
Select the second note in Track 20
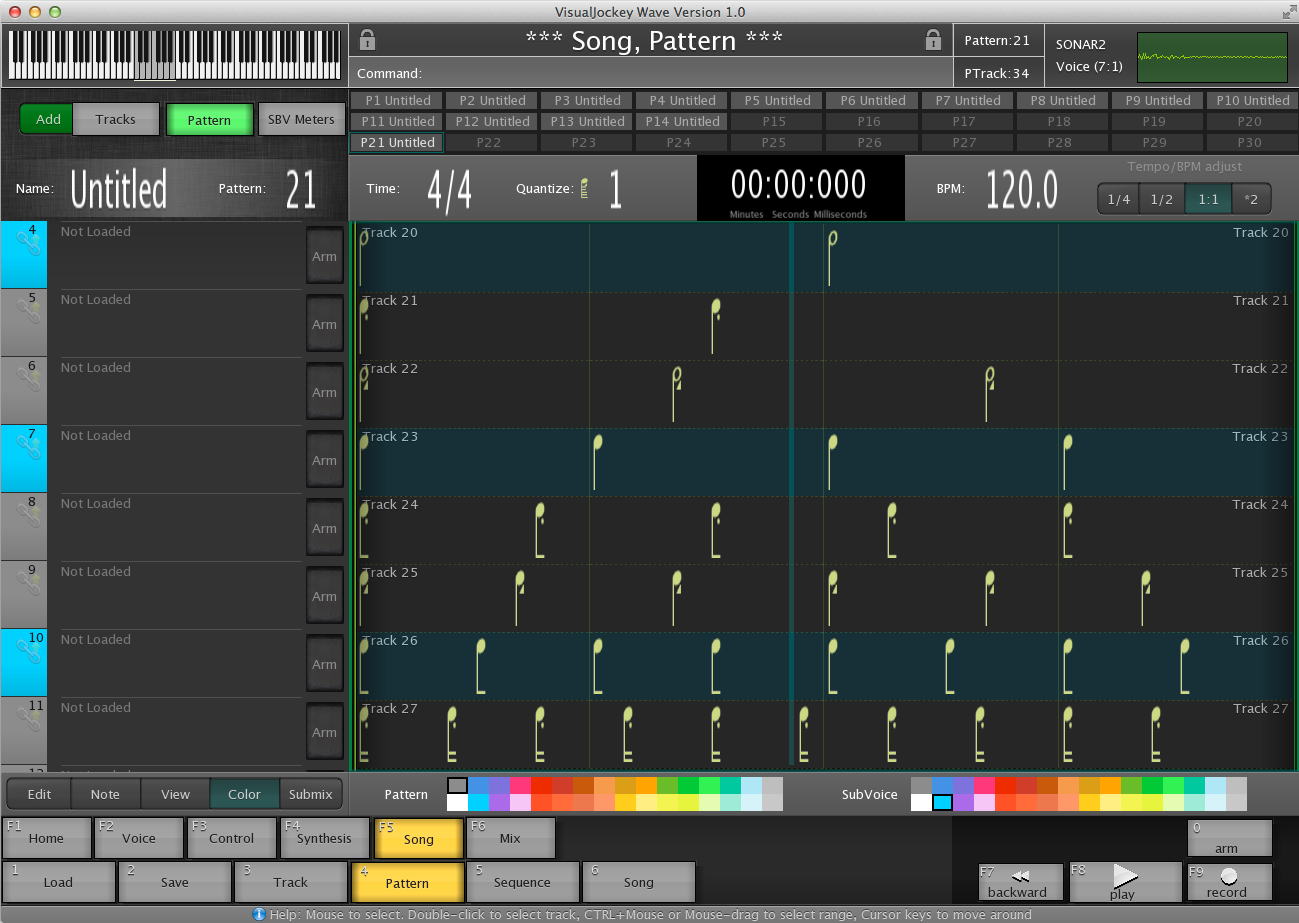[832, 258]
